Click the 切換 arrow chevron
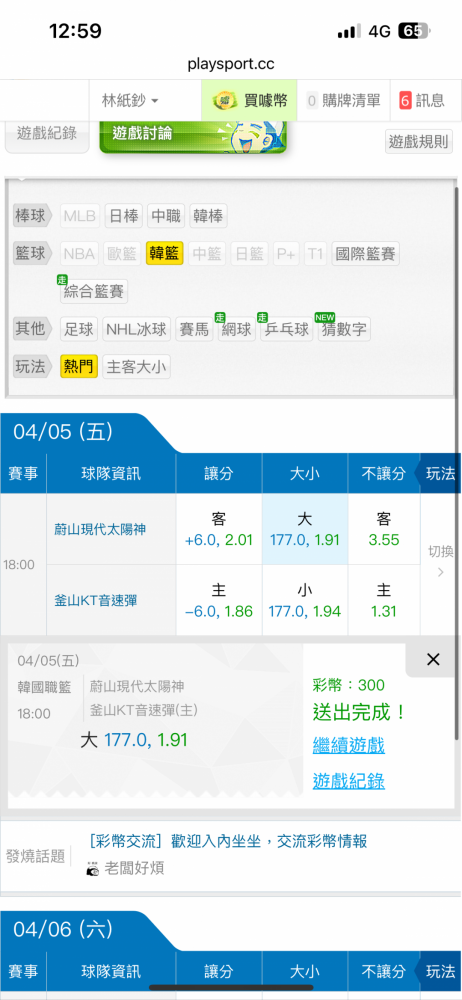Viewport: 462px width, 1000px height. pos(440,572)
